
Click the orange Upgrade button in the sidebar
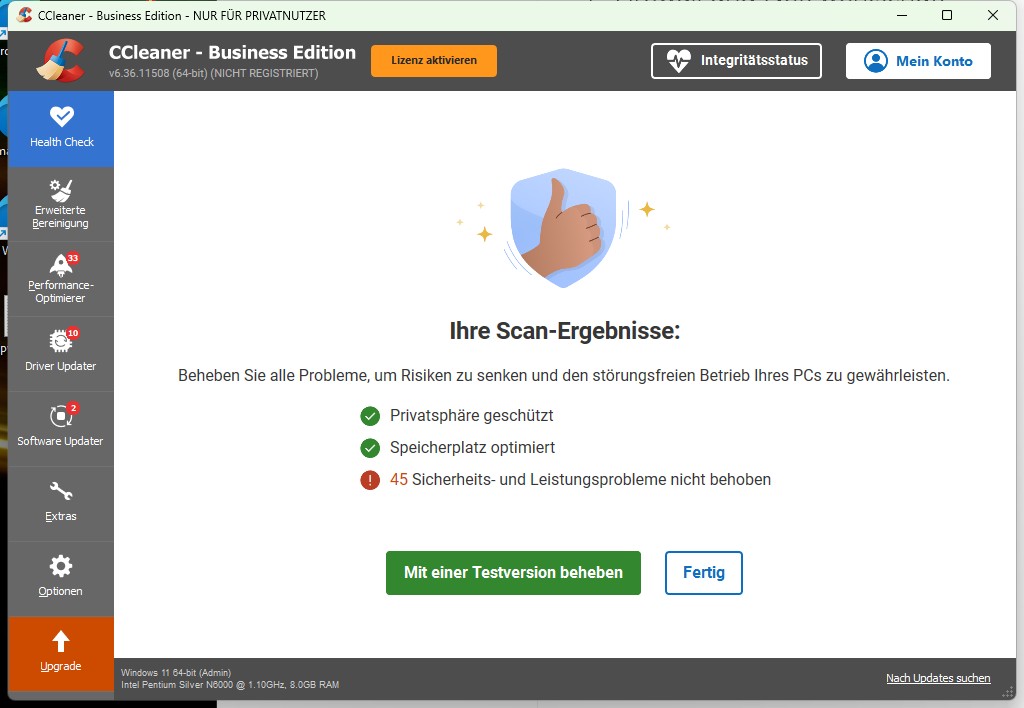tap(61, 653)
